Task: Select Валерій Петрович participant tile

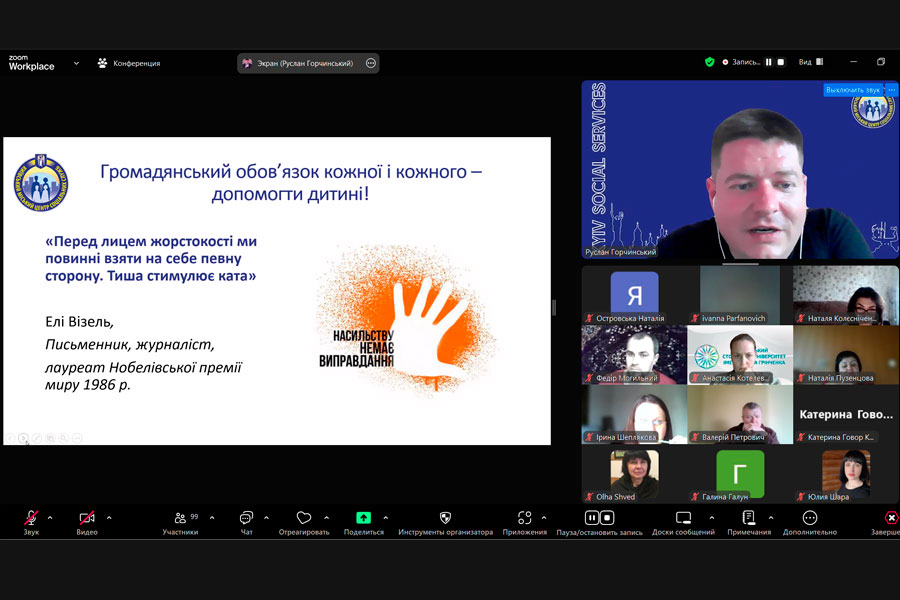Action: pyautogui.click(x=740, y=414)
